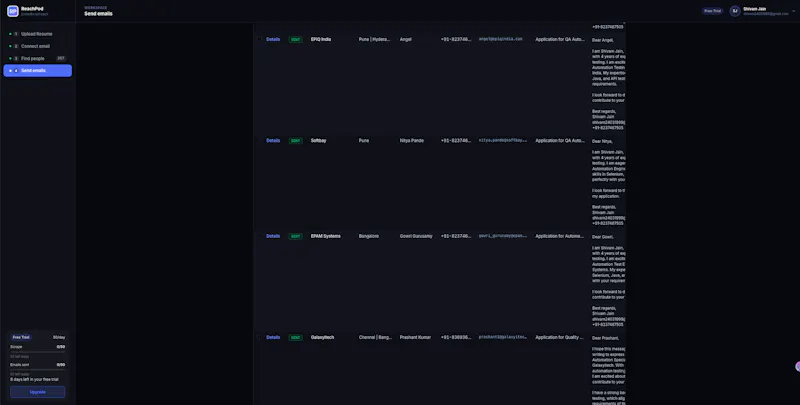Click the email address in the EPIQ India row
The height and width of the screenshot is (405, 800).
click(501, 39)
